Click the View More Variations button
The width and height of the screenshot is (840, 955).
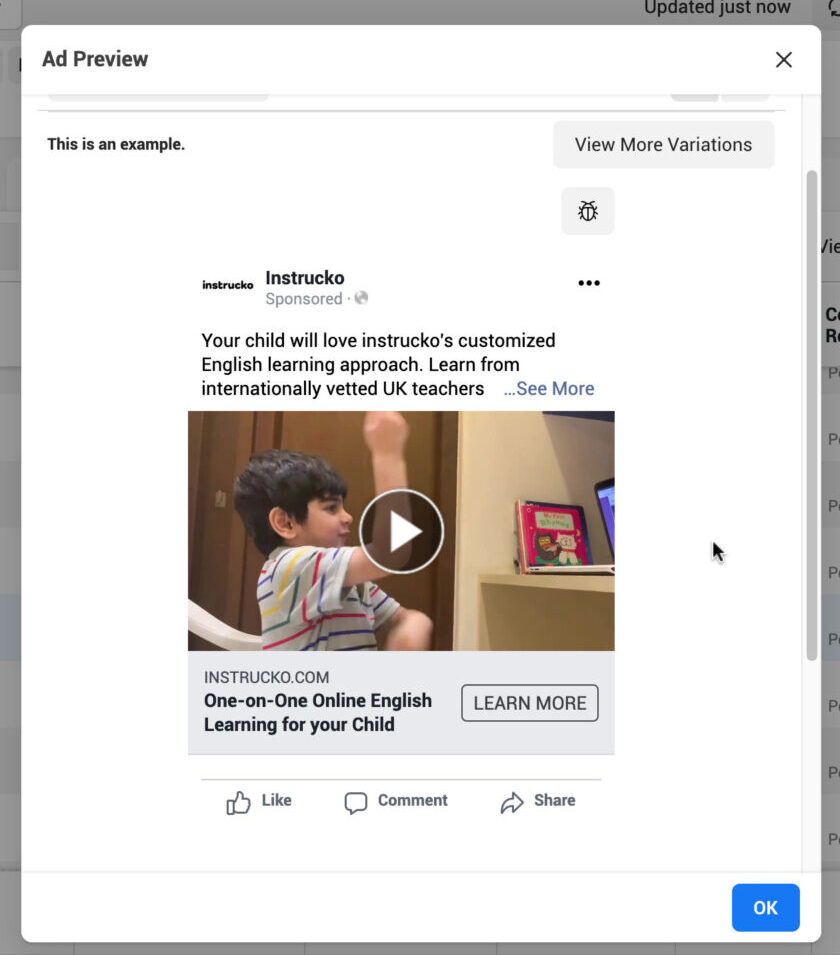pos(663,144)
